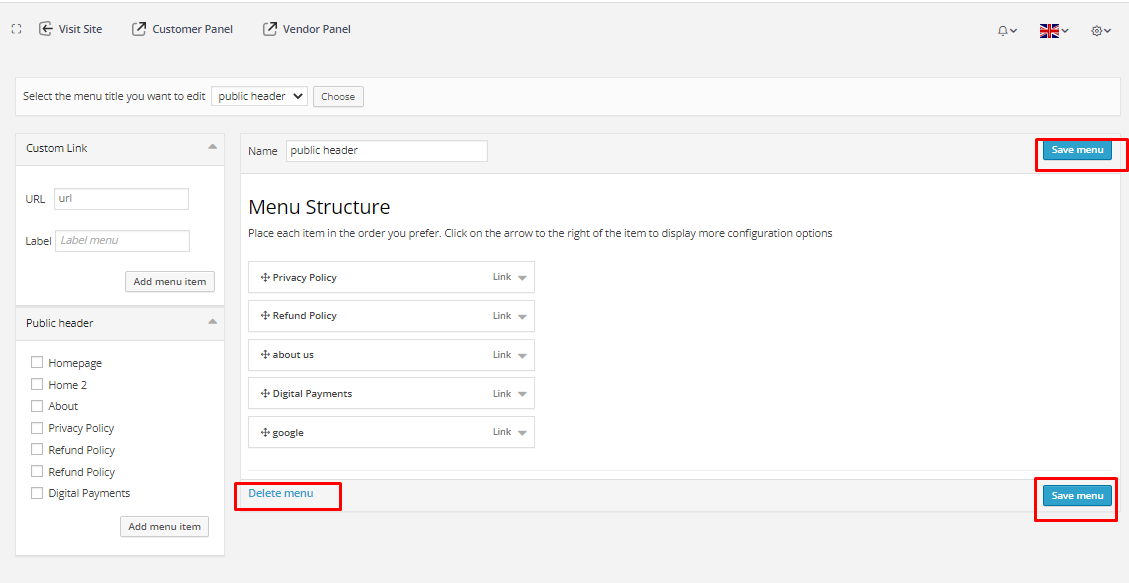Expand the about us item configuration arrow
Viewport: 1129px width, 583px height.
[x=522, y=356]
